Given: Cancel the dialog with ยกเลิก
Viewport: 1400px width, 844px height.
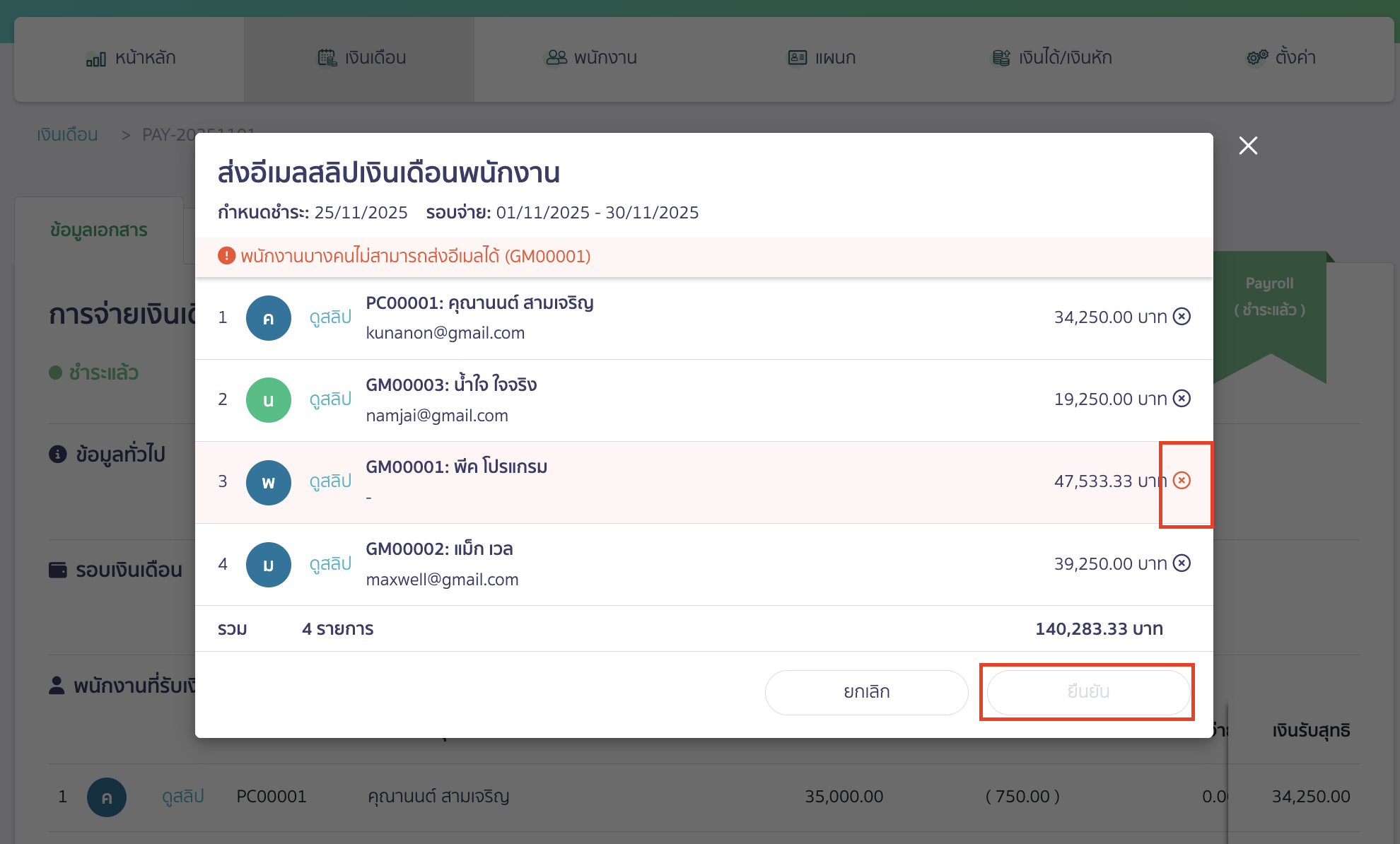Looking at the screenshot, I should (x=866, y=692).
